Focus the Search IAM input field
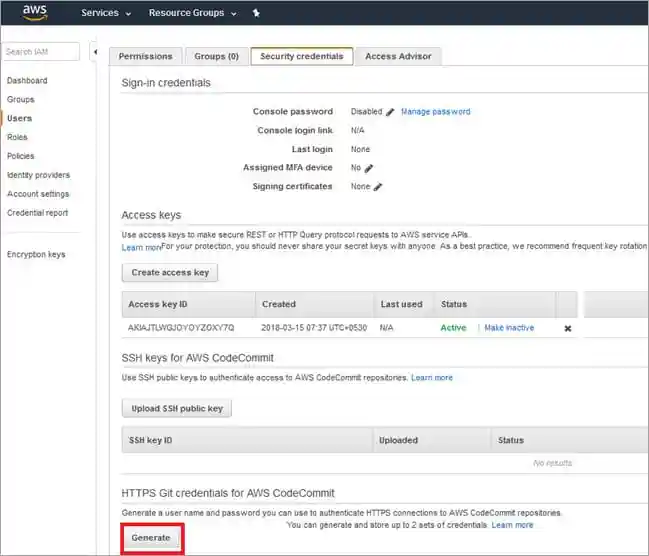The width and height of the screenshot is (649, 556). (40, 52)
